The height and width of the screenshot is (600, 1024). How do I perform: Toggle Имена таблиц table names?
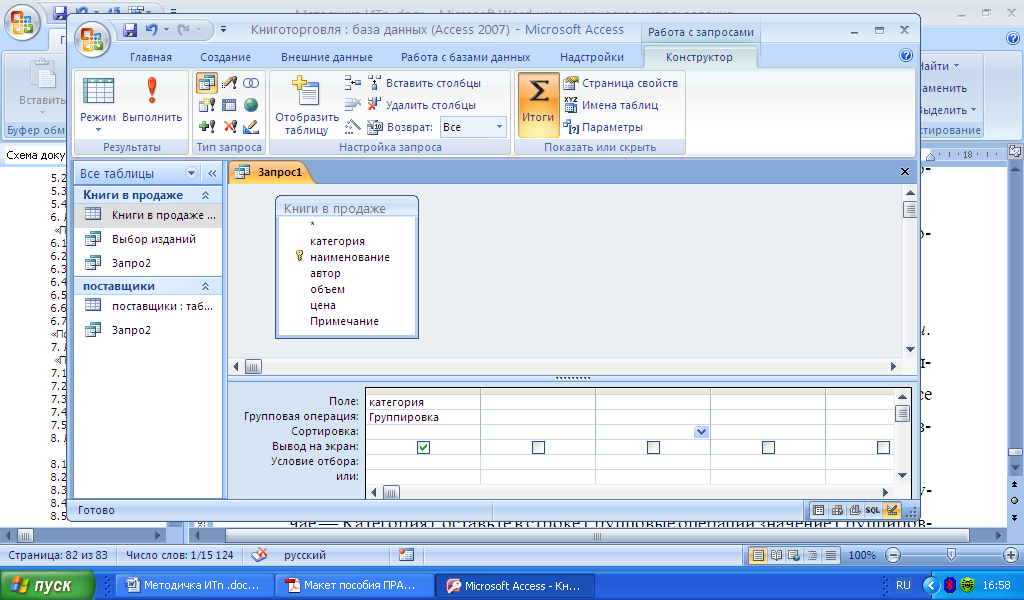(611, 105)
